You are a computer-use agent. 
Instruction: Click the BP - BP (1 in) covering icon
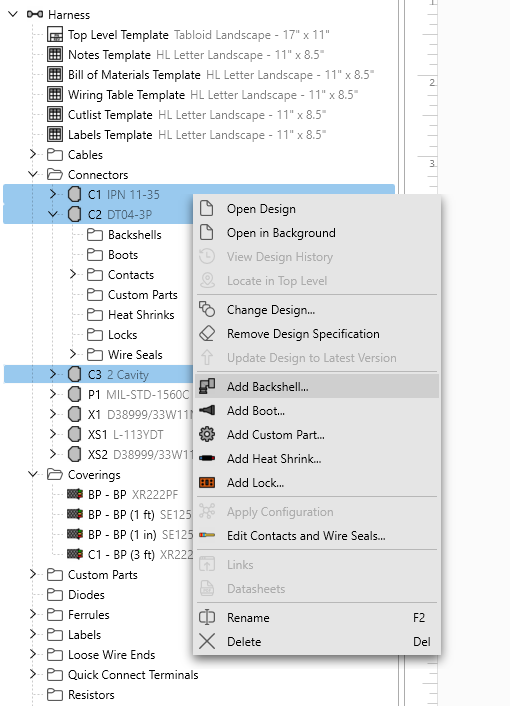click(75, 534)
